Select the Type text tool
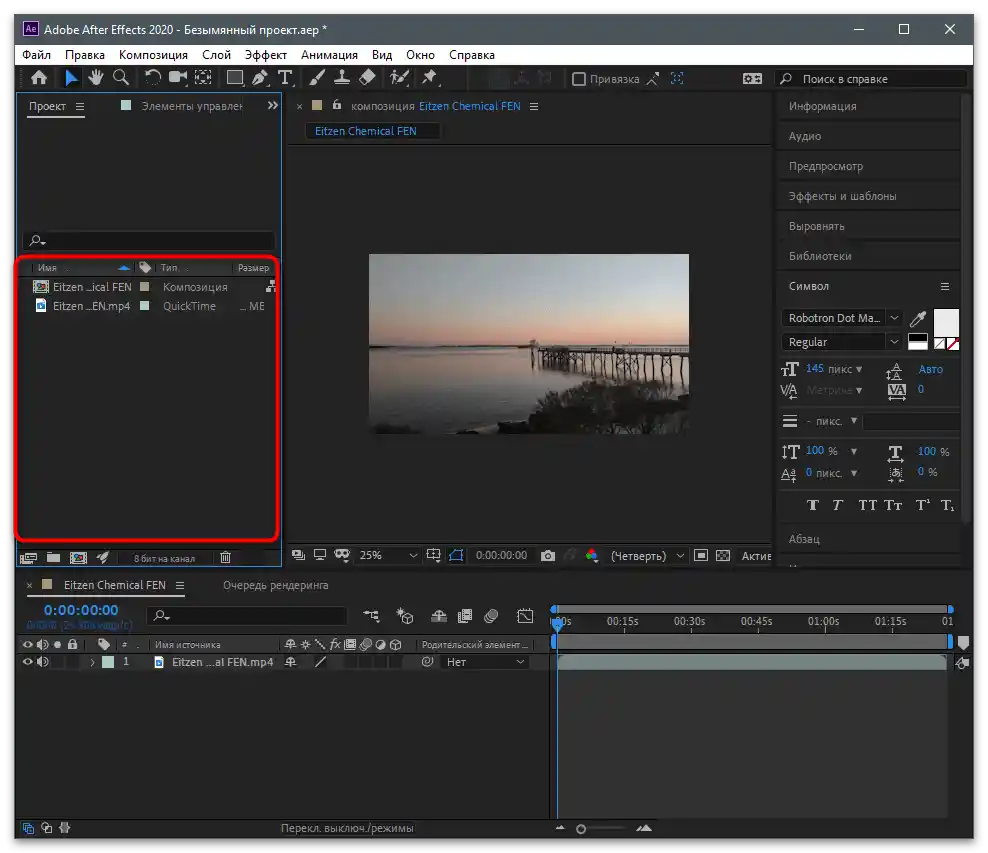This screenshot has width=988, height=853. coord(285,78)
